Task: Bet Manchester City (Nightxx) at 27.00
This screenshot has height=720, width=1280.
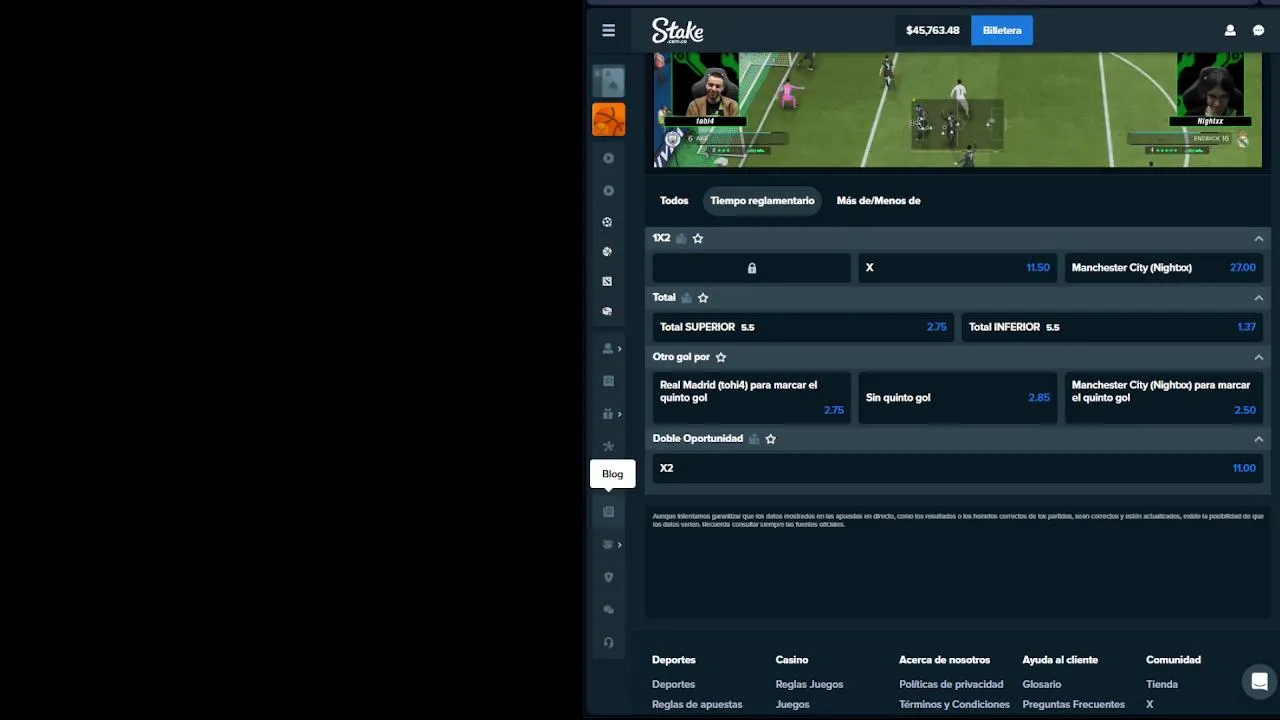Action: [1163, 268]
